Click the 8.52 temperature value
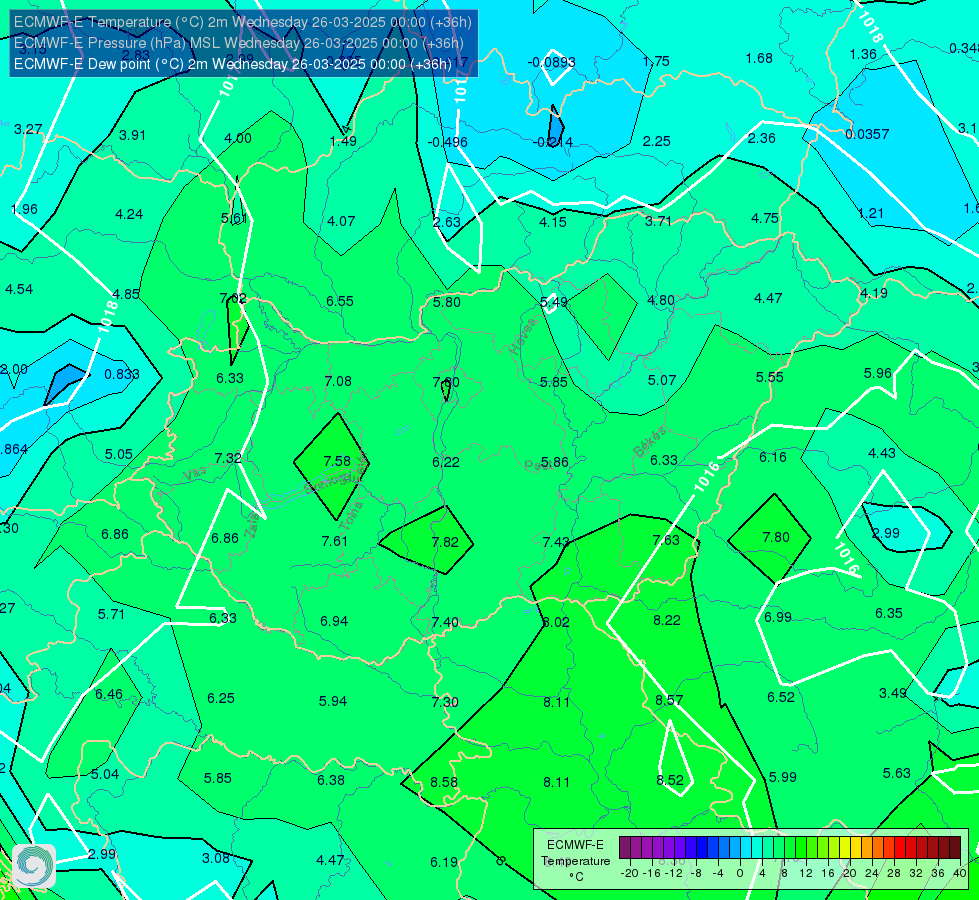Screen dimensions: 979x900 (670, 780)
